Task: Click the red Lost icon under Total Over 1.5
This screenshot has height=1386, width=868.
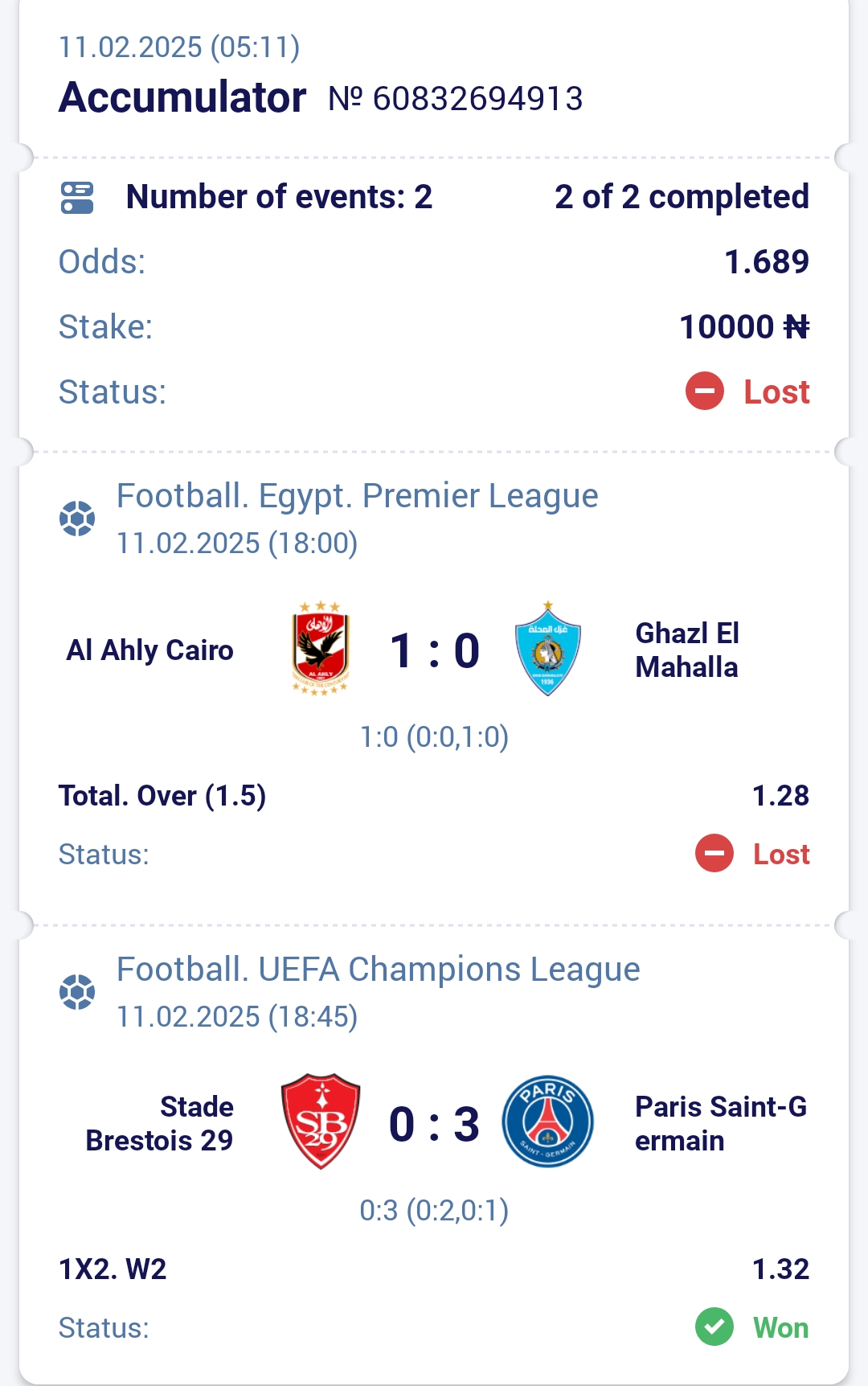Action: tap(714, 854)
